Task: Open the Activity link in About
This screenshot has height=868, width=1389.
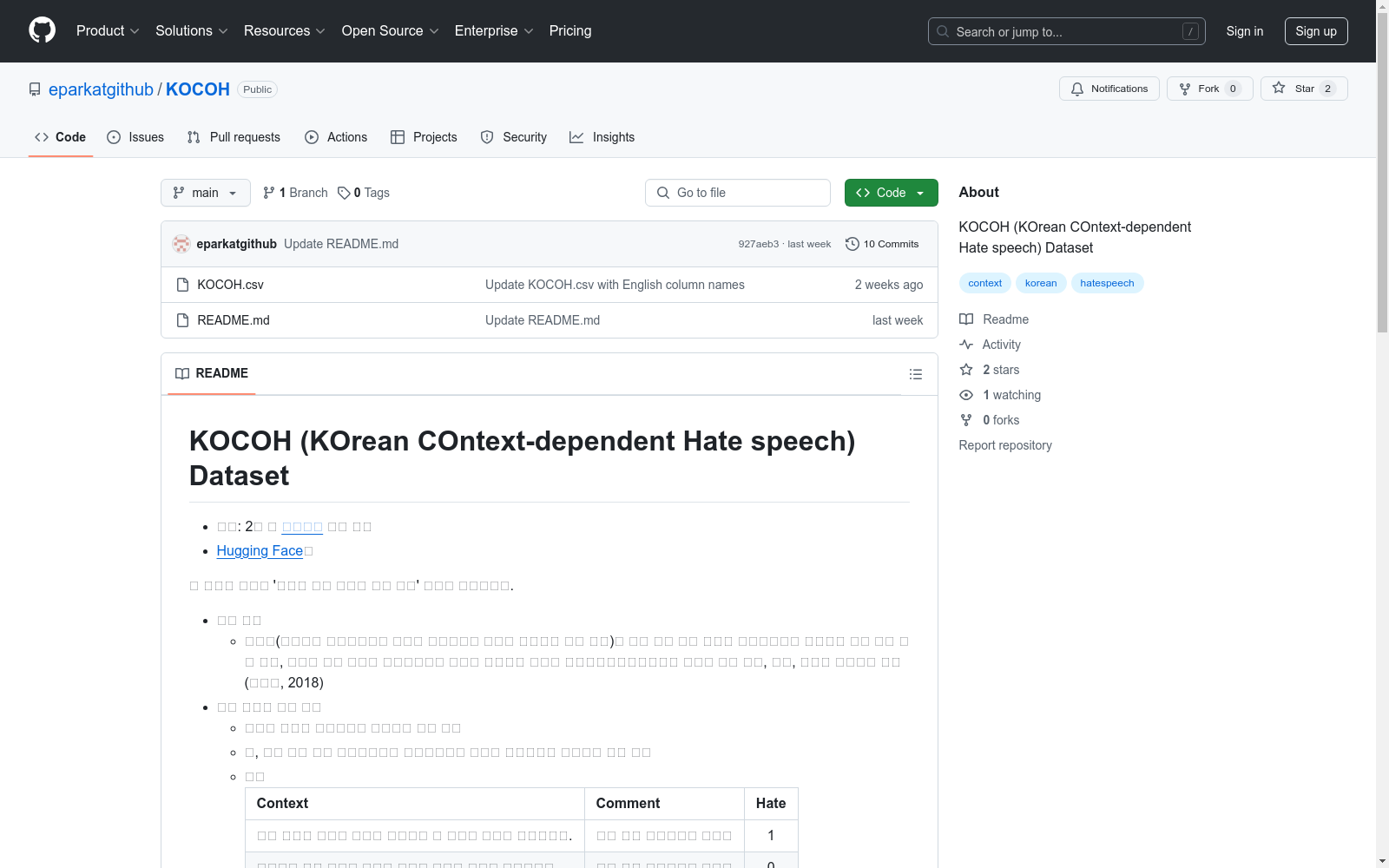Action: [990, 345]
